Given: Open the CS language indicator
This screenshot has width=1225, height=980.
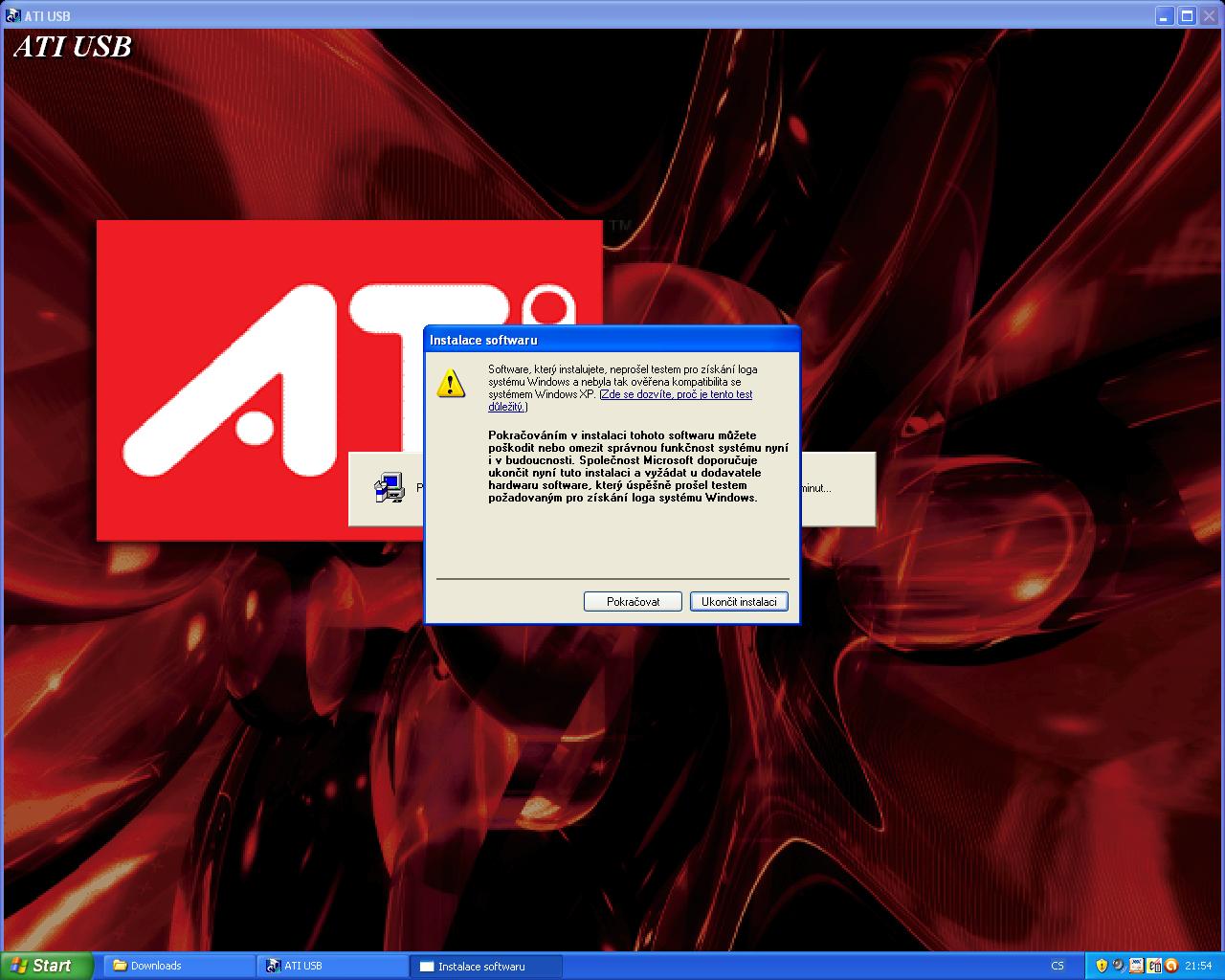Looking at the screenshot, I should pos(1058,966).
